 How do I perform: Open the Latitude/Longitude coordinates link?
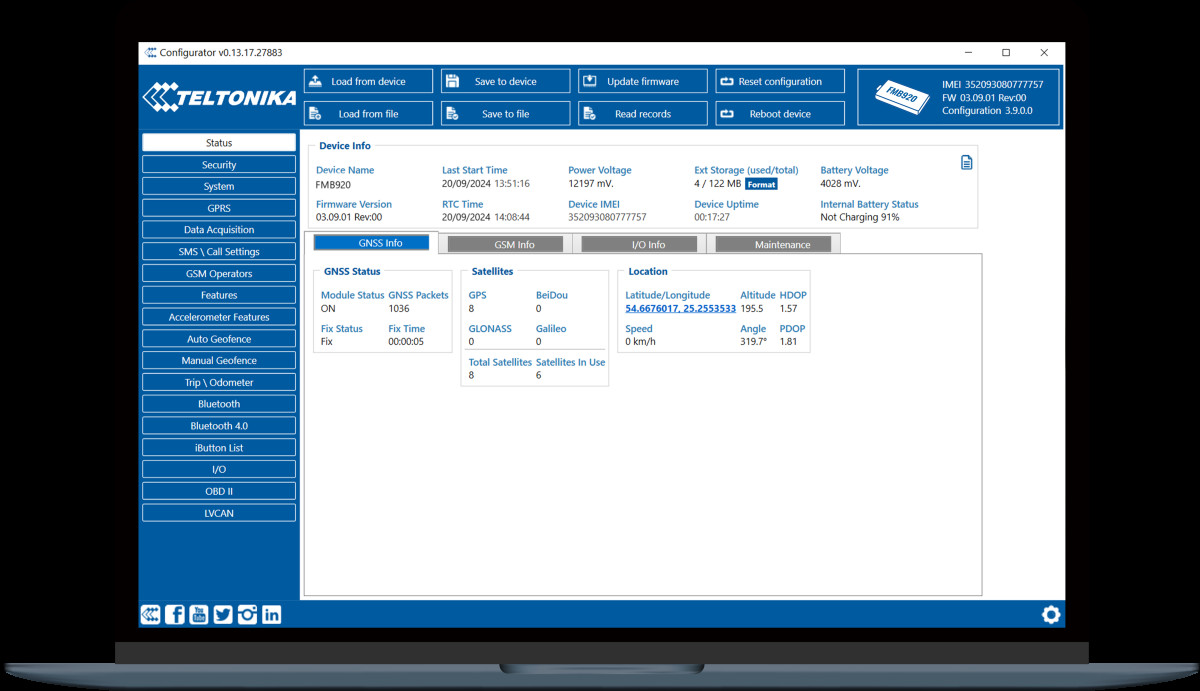[x=680, y=308]
